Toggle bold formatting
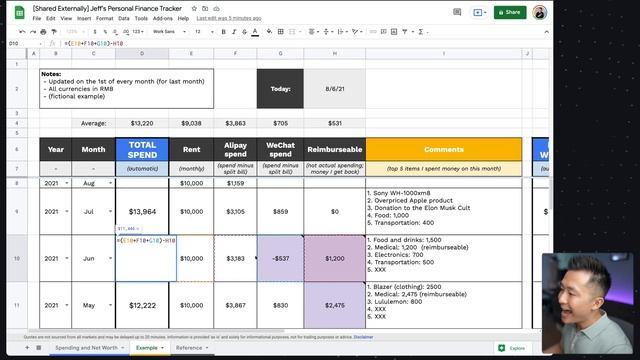The image size is (640, 360). [x=223, y=32]
